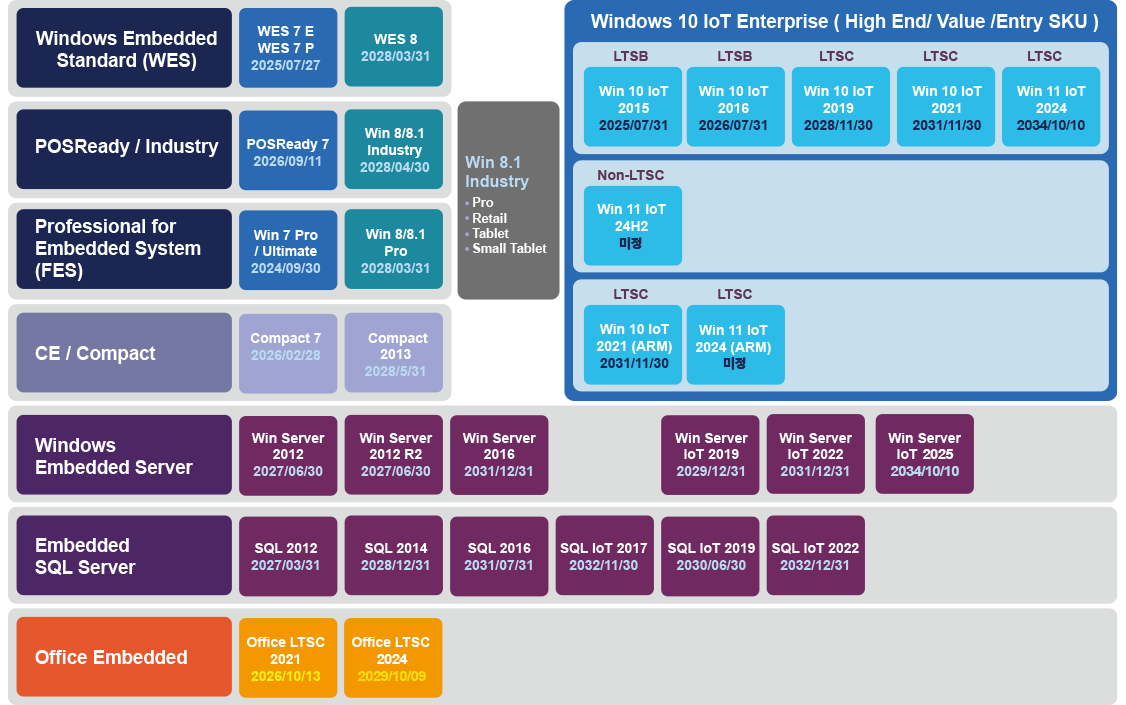Click the Windows Embedded Standard (WES) category label
The height and width of the screenshot is (705, 1126).
coord(124,48)
